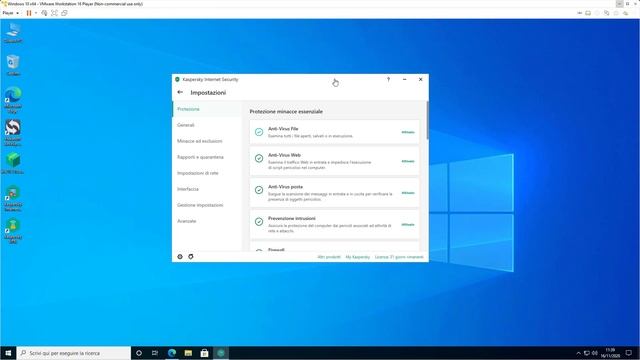640x360 pixels.
Task: Open Task View in taskbar
Action: click(x=155, y=353)
